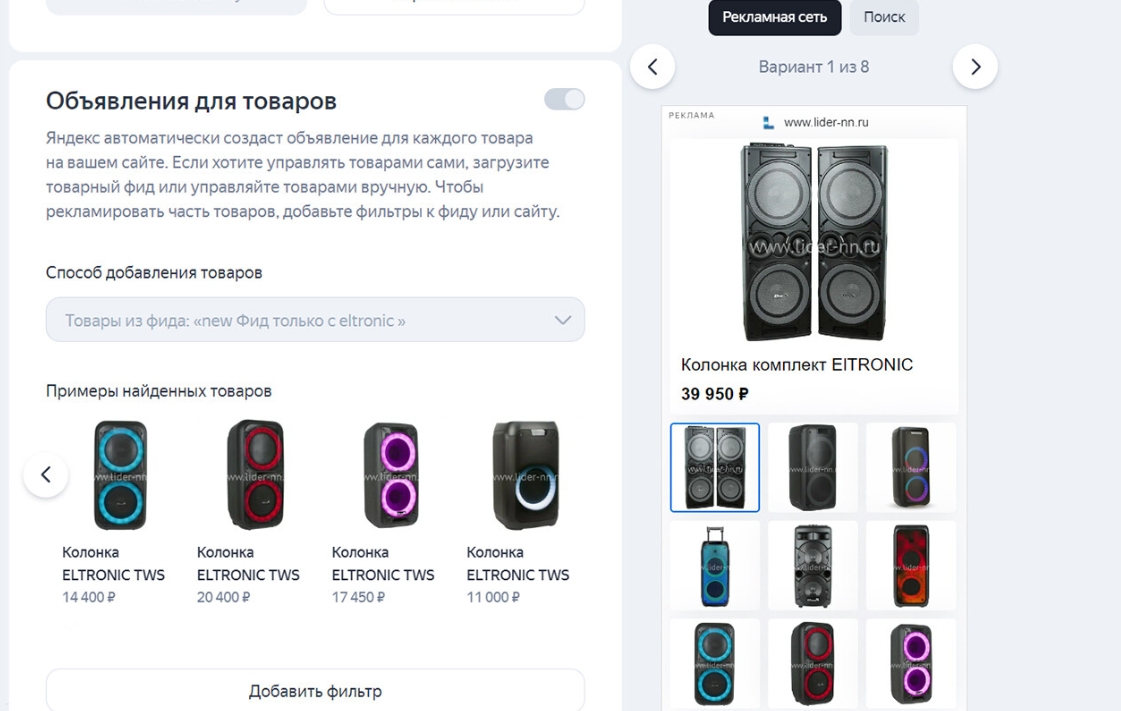
Task: Select the red-orange speaker thumbnail in preview grid
Action: pyautogui.click(x=911, y=565)
